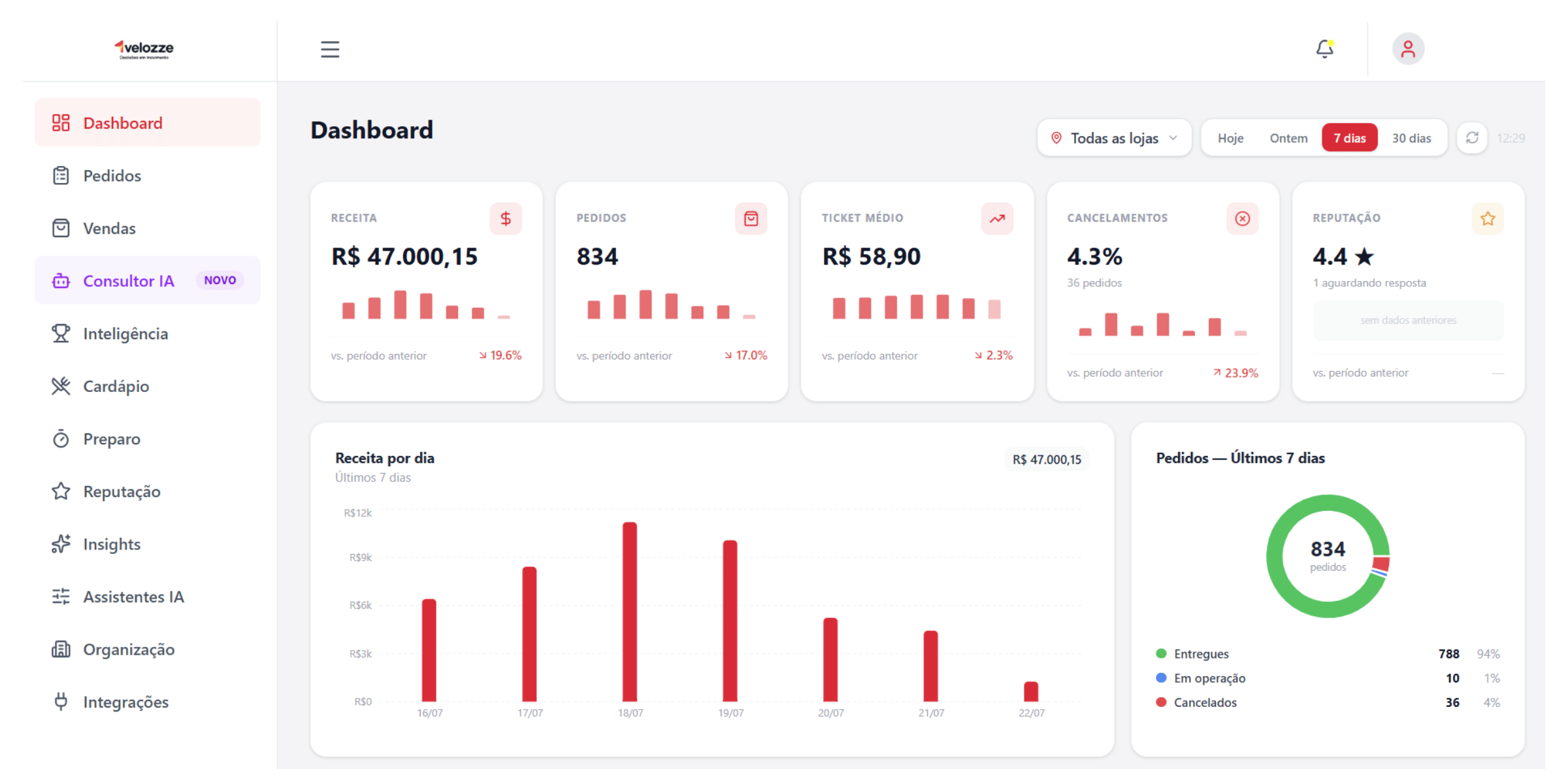Click the 18/07 revenue bar
Screen dimensions: 1568x784
630,612
